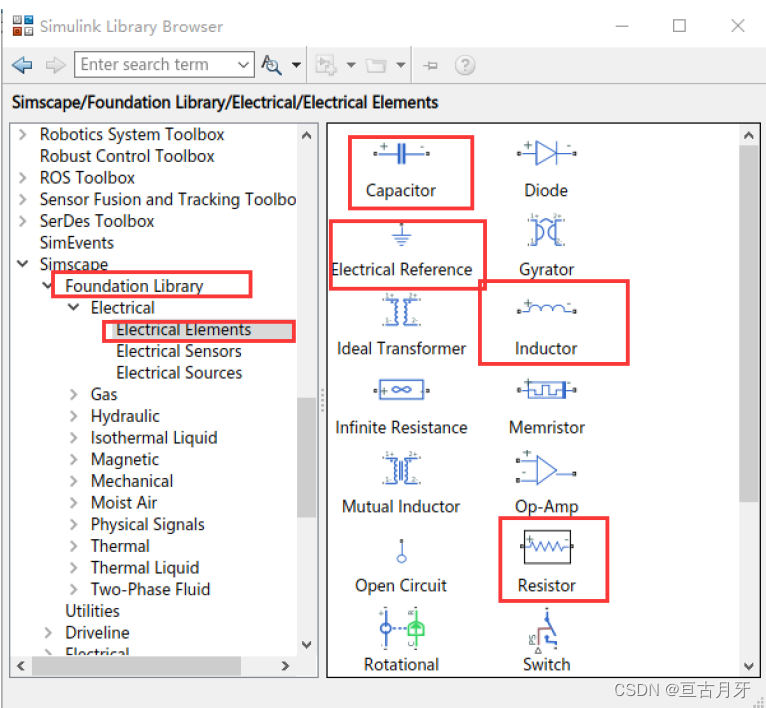The width and height of the screenshot is (766, 708).
Task: Expand the Mechanical library node
Action: 73,481
